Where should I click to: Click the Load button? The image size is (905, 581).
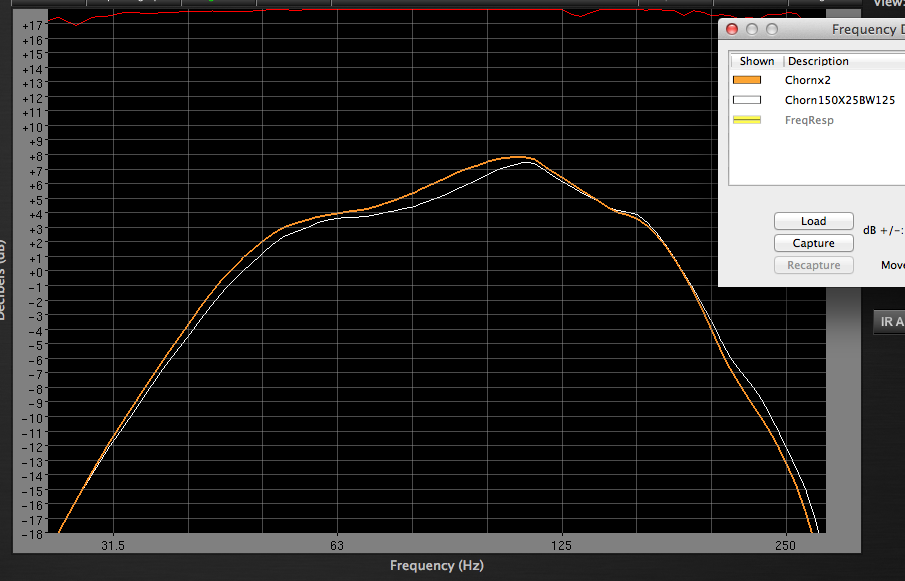point(813,221)
